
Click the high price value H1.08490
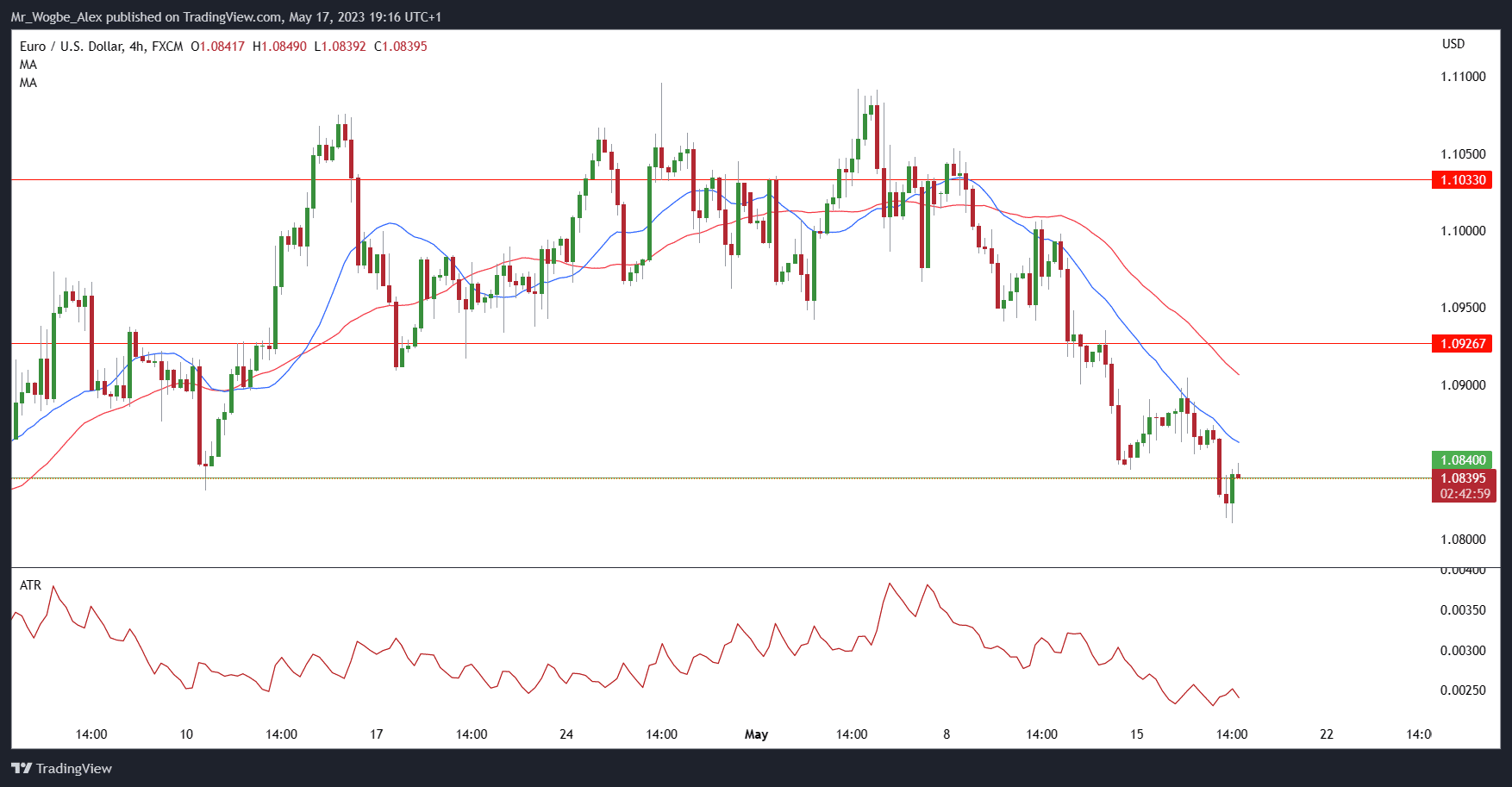point(279,47)
